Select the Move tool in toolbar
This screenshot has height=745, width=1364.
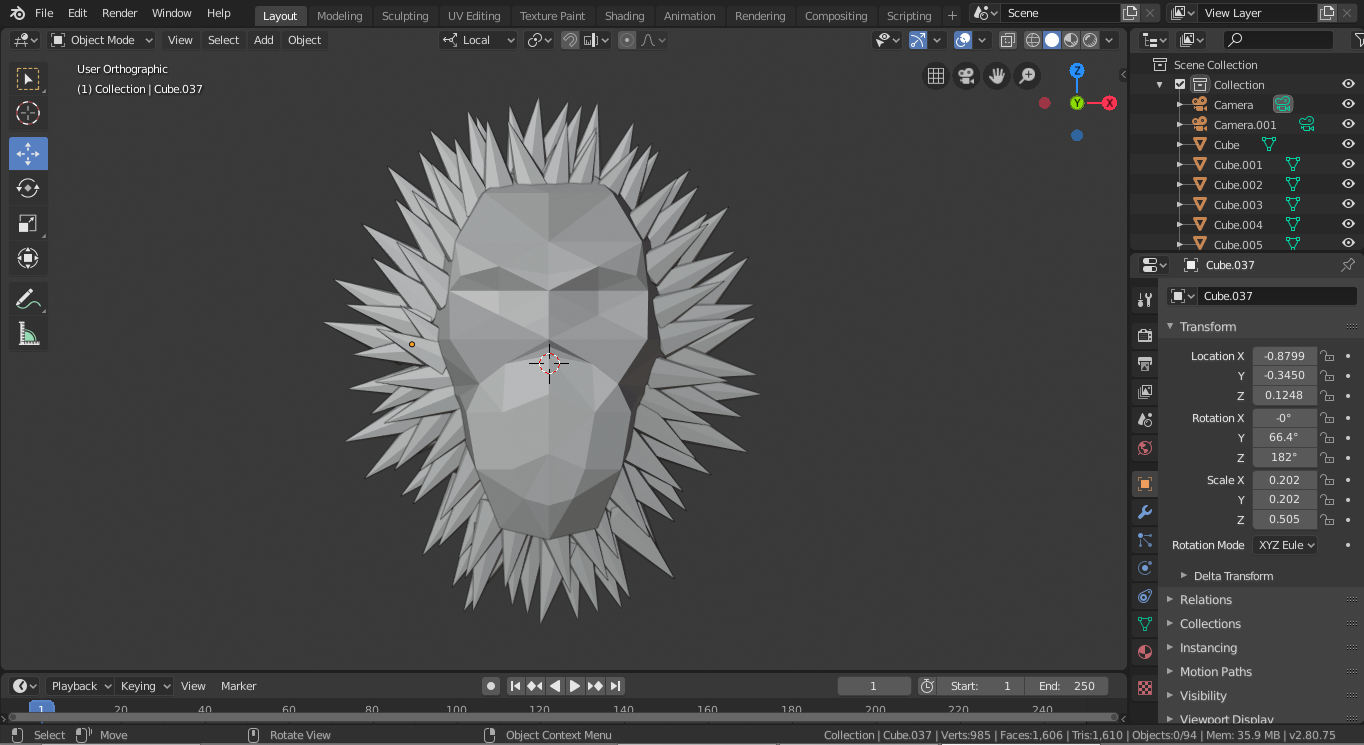point(28,154)
